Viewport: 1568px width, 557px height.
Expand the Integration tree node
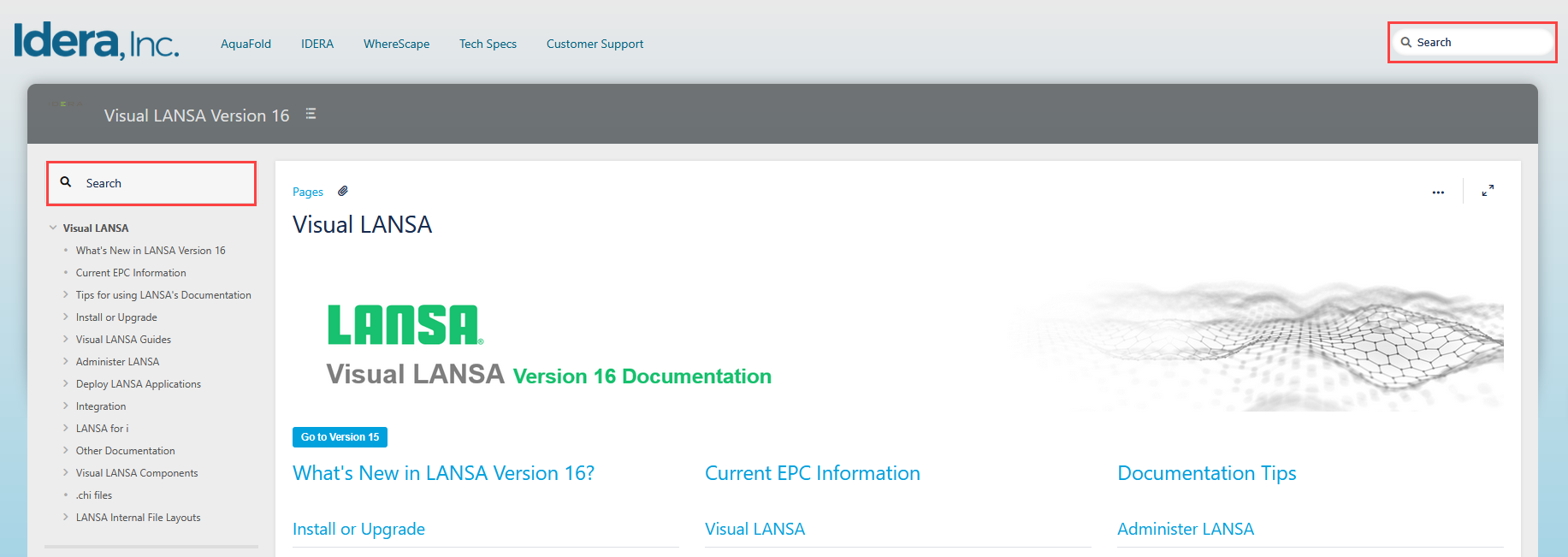coord(66,406)
